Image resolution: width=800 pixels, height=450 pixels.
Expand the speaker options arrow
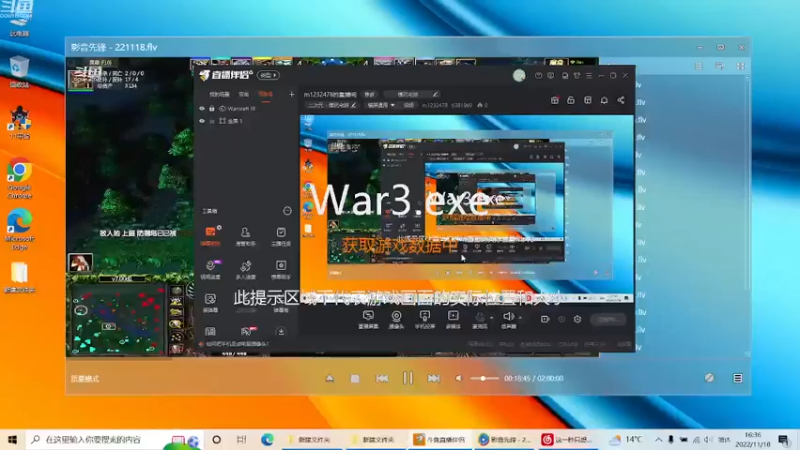click(520, 317)
